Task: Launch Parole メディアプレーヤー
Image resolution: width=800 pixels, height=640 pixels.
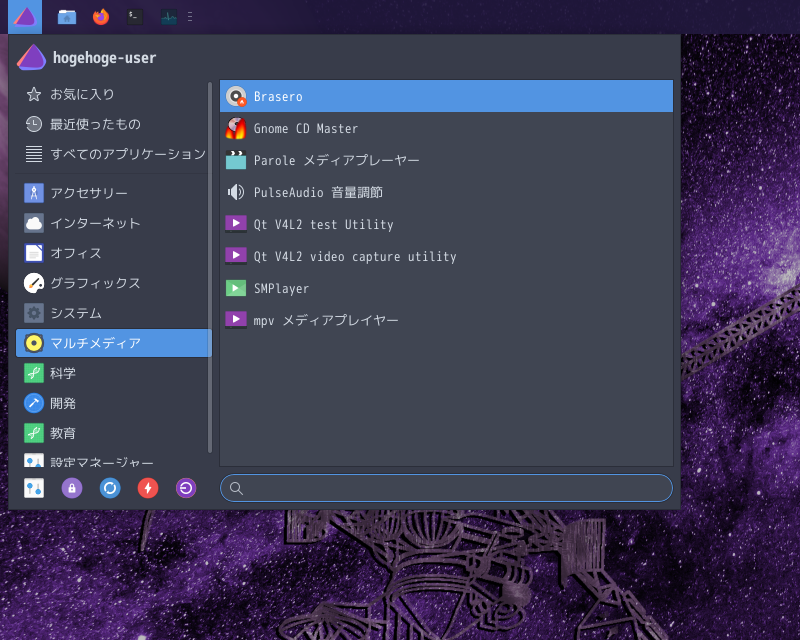Action: tap(446, 160)
